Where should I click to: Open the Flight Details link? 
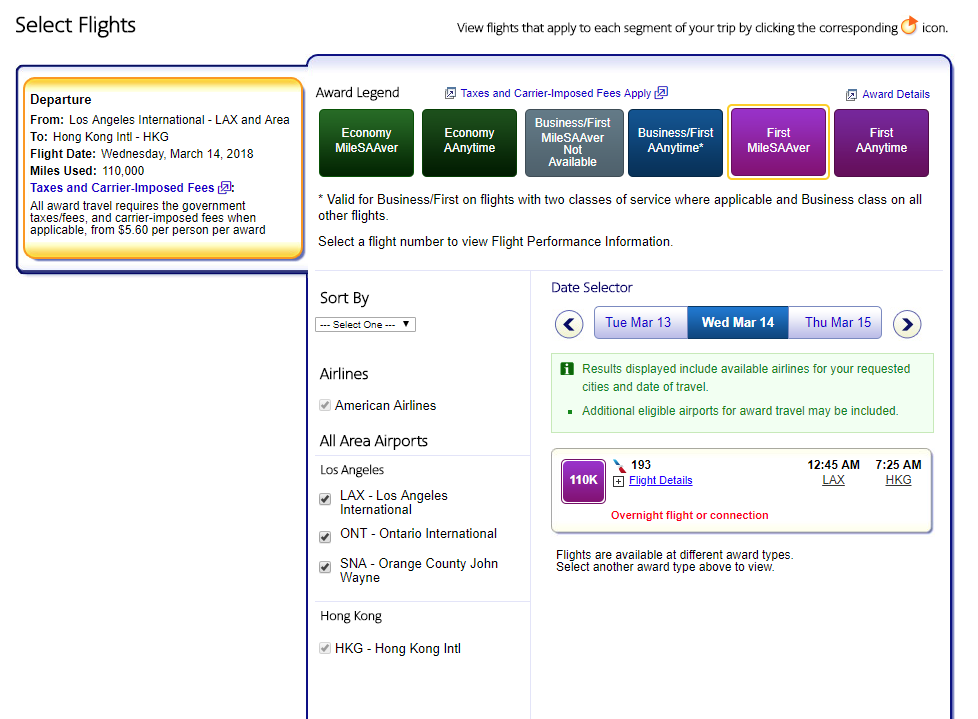tap(661, 481)
